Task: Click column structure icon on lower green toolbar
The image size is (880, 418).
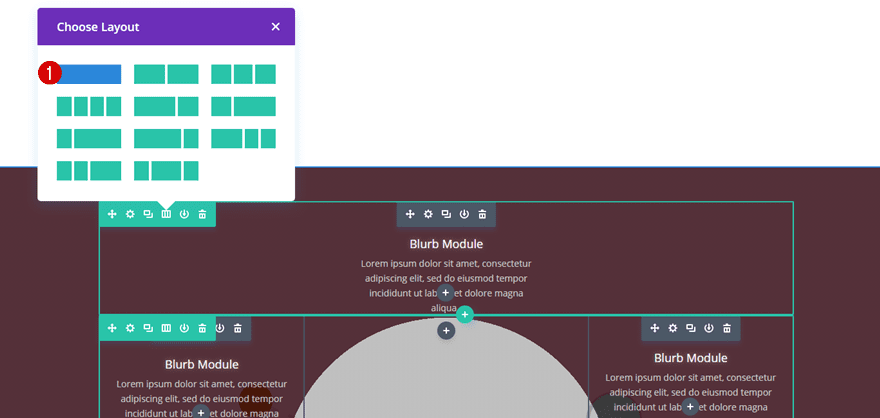Action: click(x=166, y=328)
